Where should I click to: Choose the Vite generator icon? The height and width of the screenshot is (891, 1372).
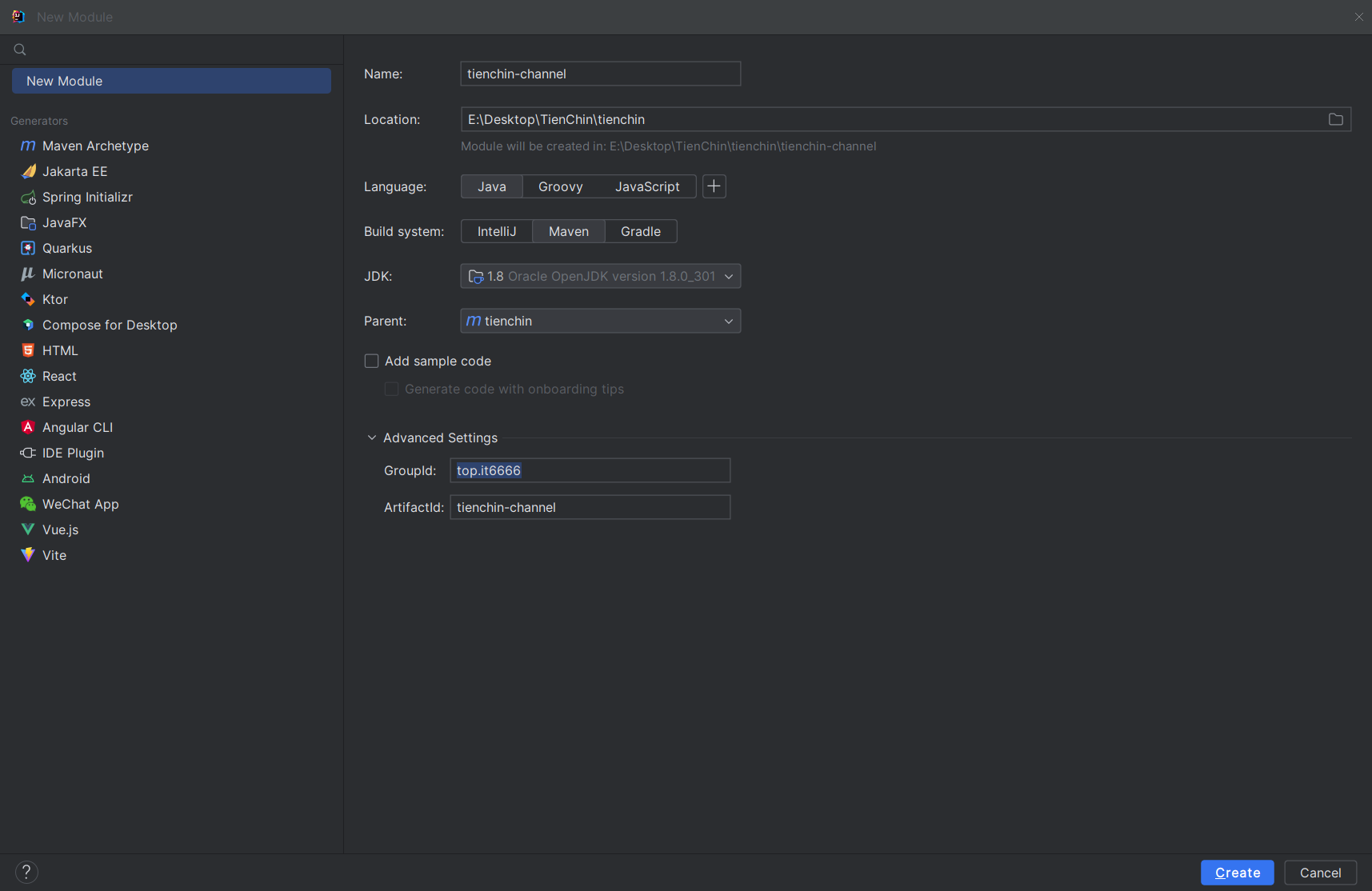pyautogui.click(x=28, y=555)
